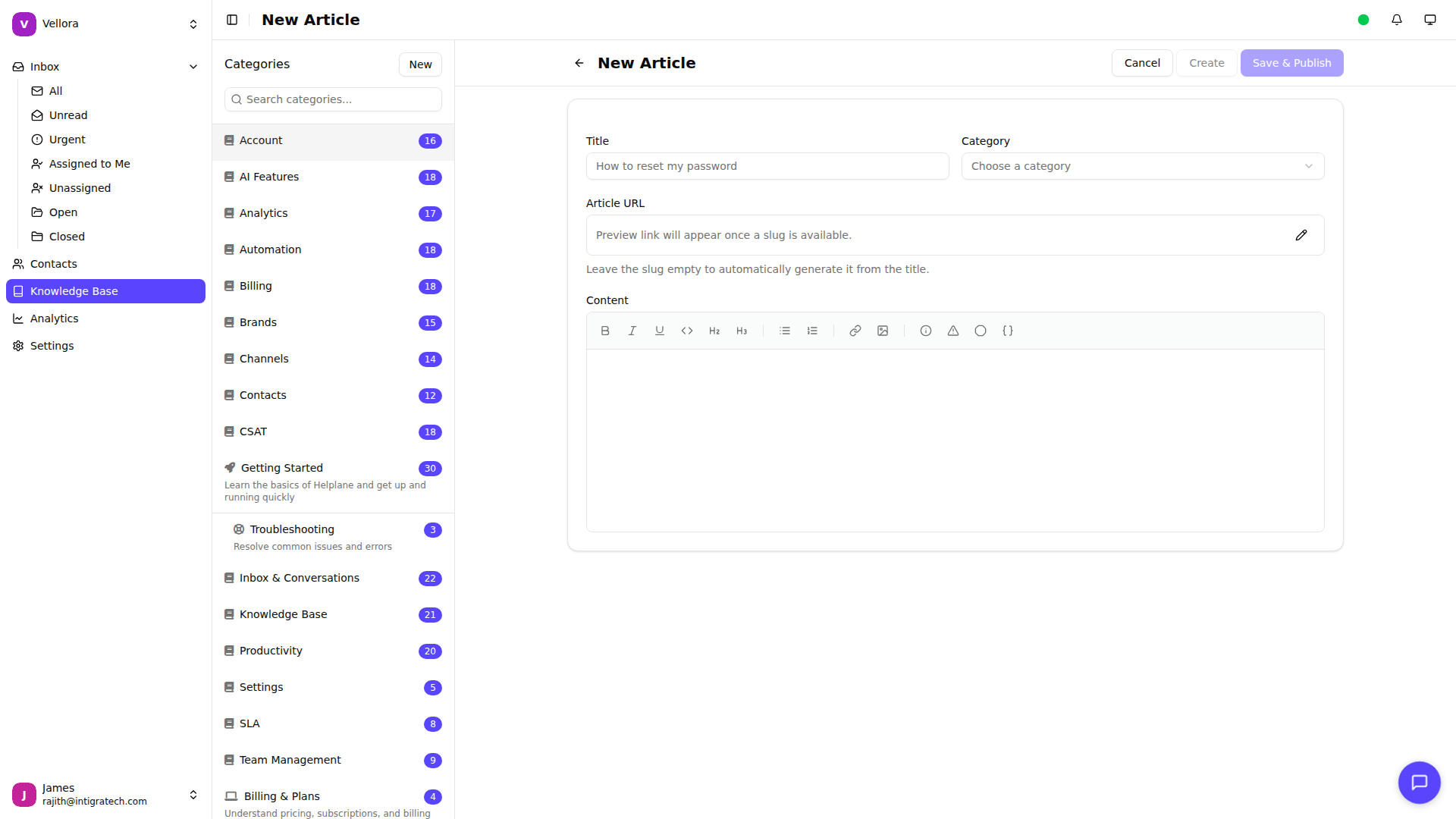Open Settings in the left sidebar
Image resolution: width=1456 pixels, height=819 pixels.
click(105, 346)
